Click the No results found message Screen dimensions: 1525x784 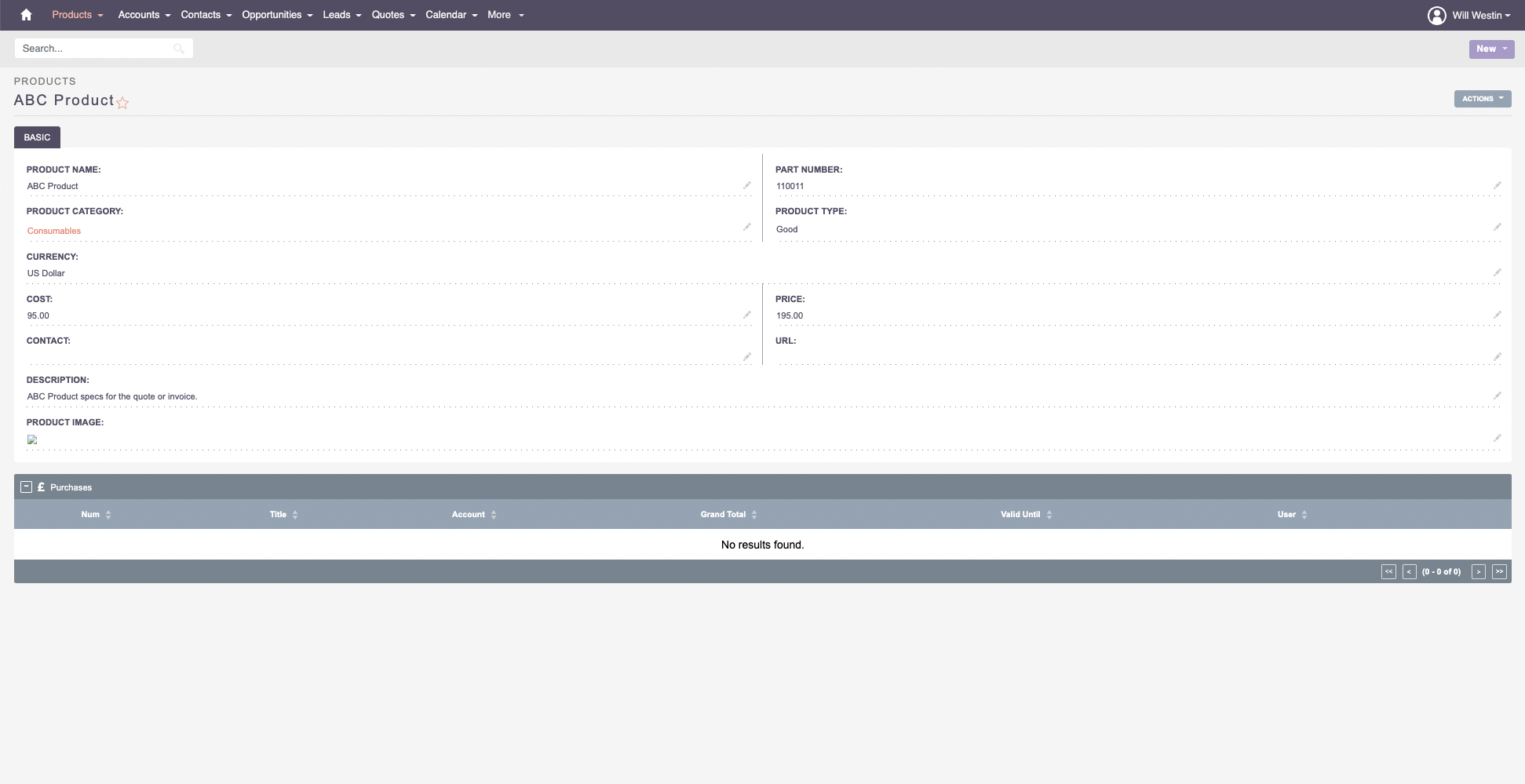point(762,545)
